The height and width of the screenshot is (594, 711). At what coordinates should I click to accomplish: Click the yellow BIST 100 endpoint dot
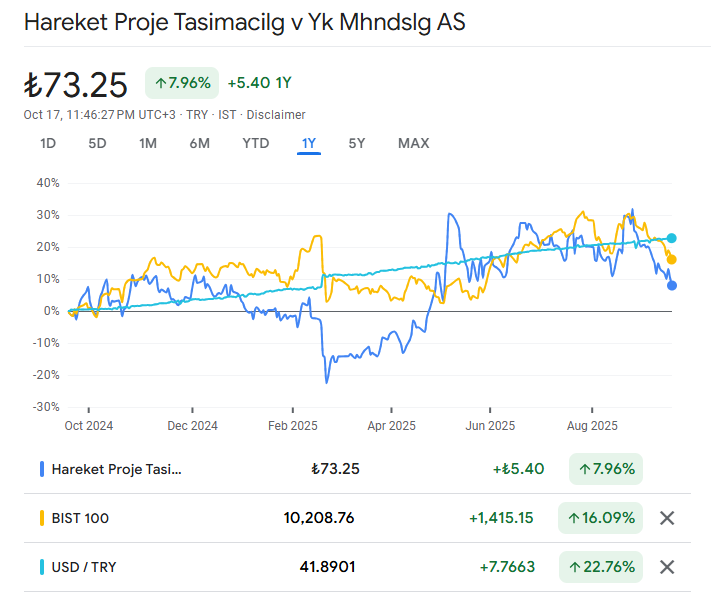click(x=672, y=259)
